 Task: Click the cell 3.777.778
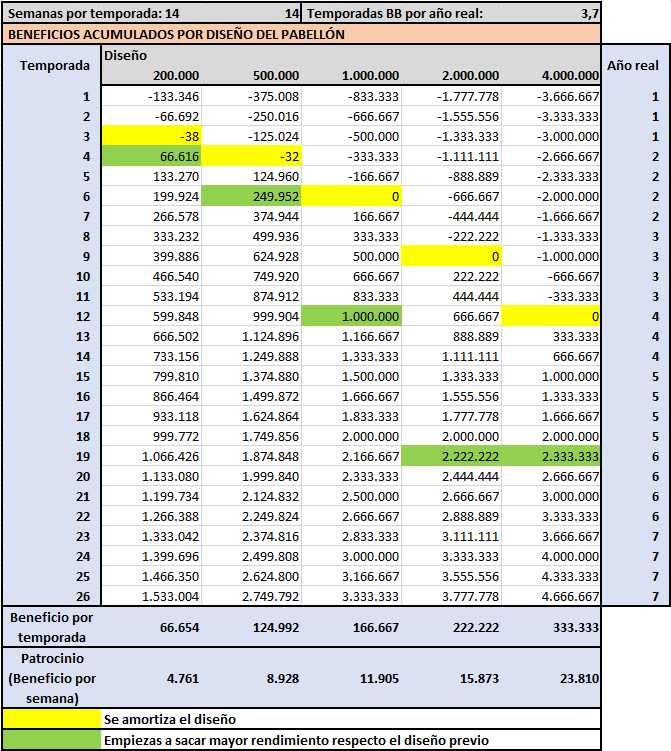(452, 596)
